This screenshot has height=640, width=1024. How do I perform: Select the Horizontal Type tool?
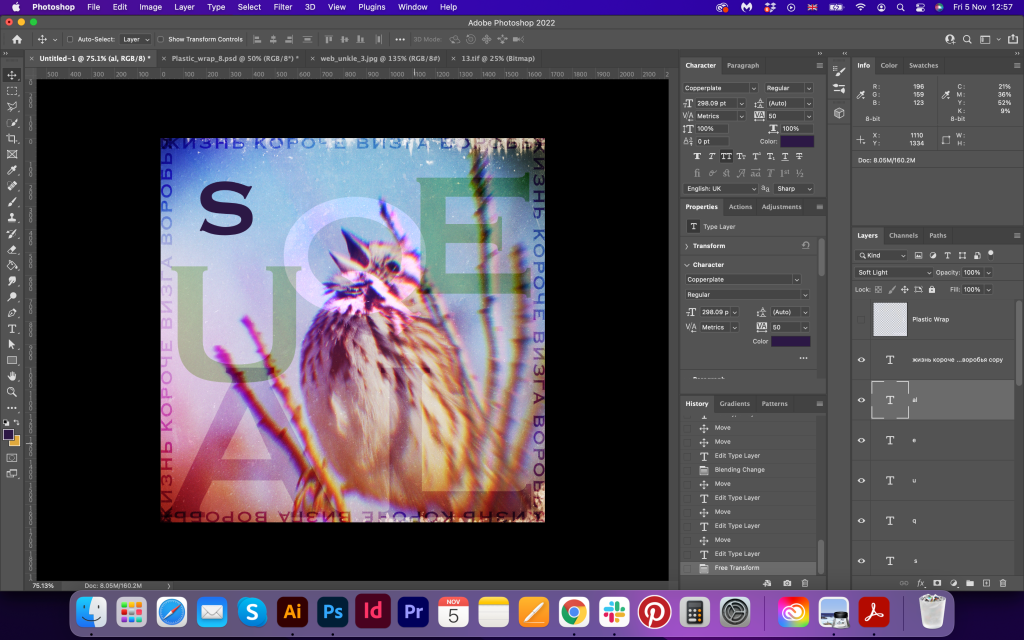click(x=12, y=328)
